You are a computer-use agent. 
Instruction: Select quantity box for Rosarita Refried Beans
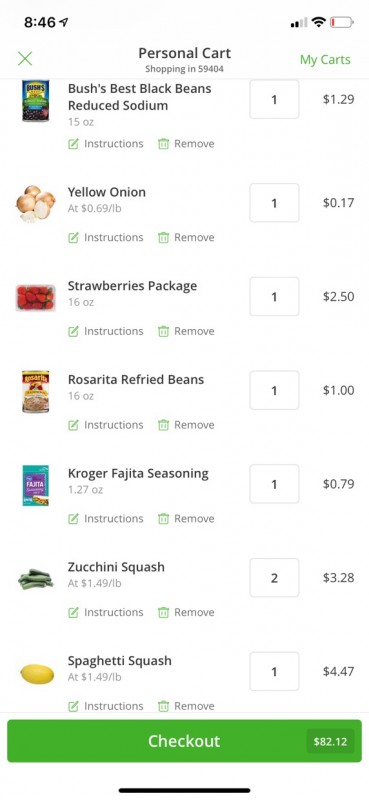point(274,390)
